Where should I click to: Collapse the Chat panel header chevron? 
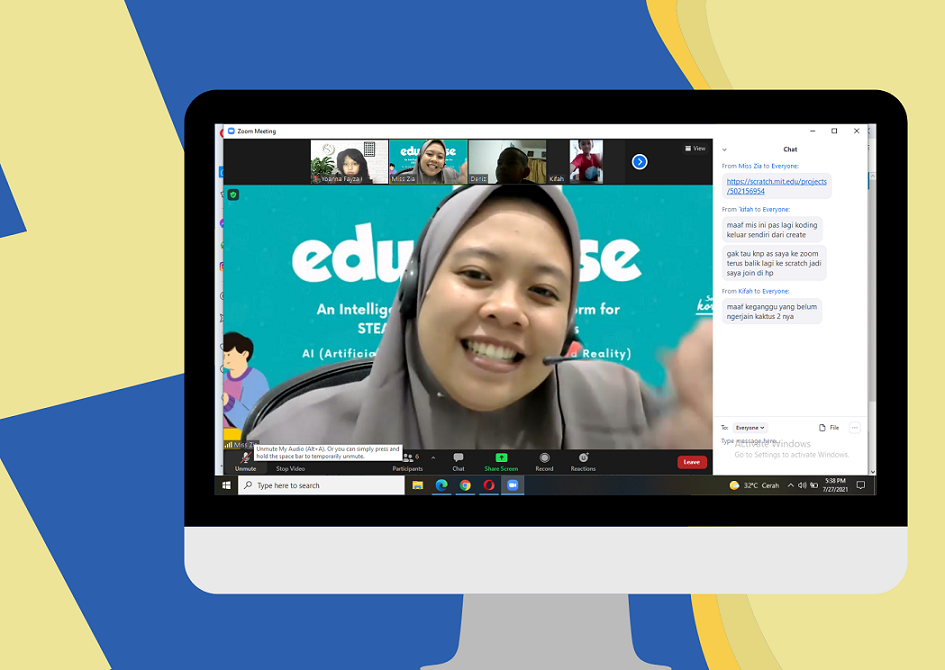tap(724, 149)
